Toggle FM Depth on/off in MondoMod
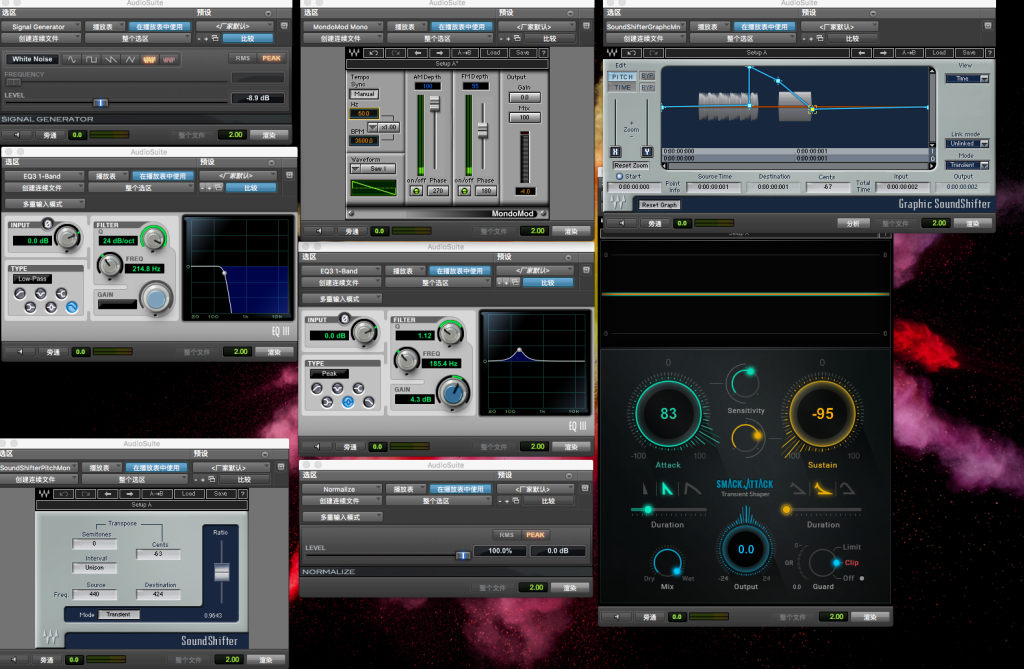 coord(464,191)
